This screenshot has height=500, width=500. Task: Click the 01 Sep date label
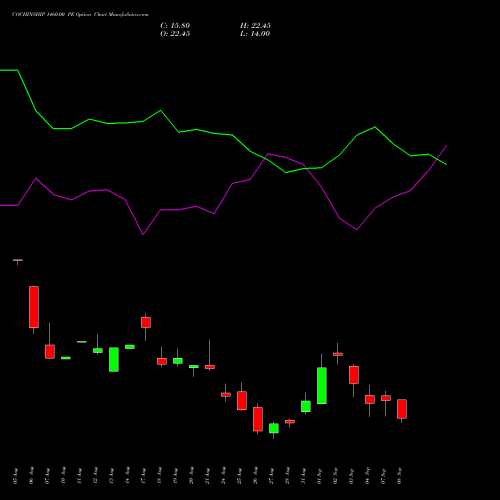(x=319, y=476)
